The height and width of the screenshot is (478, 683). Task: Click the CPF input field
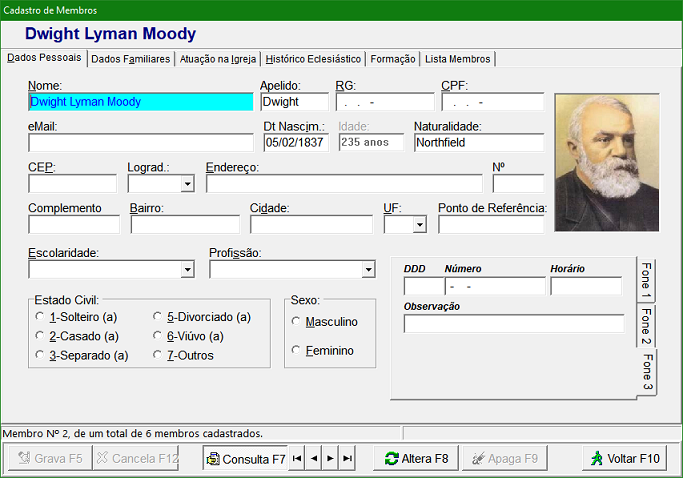pos(493,102)
